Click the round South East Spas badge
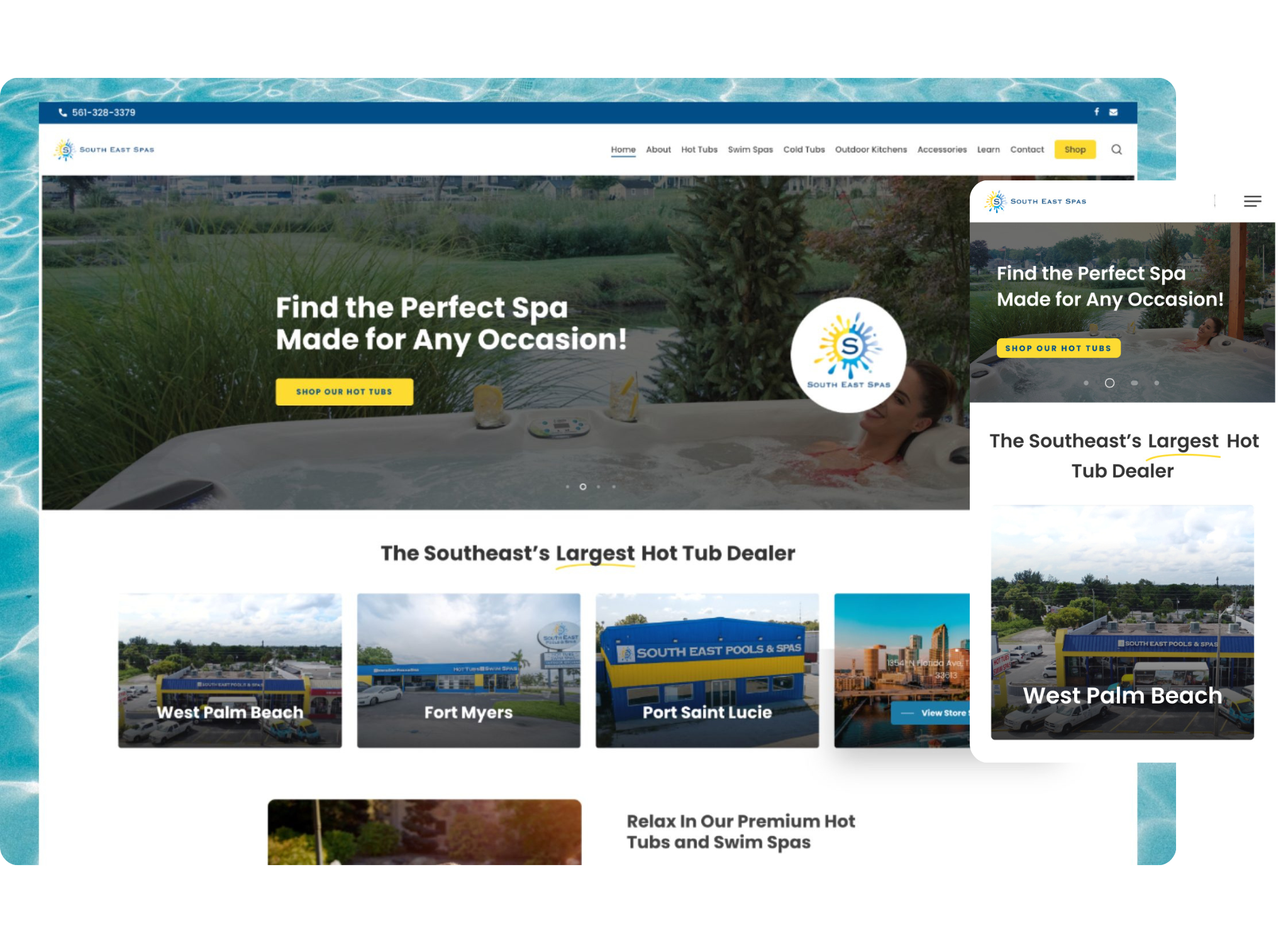Image resolution: width=1288 pixels, height=943 pixels. (848, 355)
